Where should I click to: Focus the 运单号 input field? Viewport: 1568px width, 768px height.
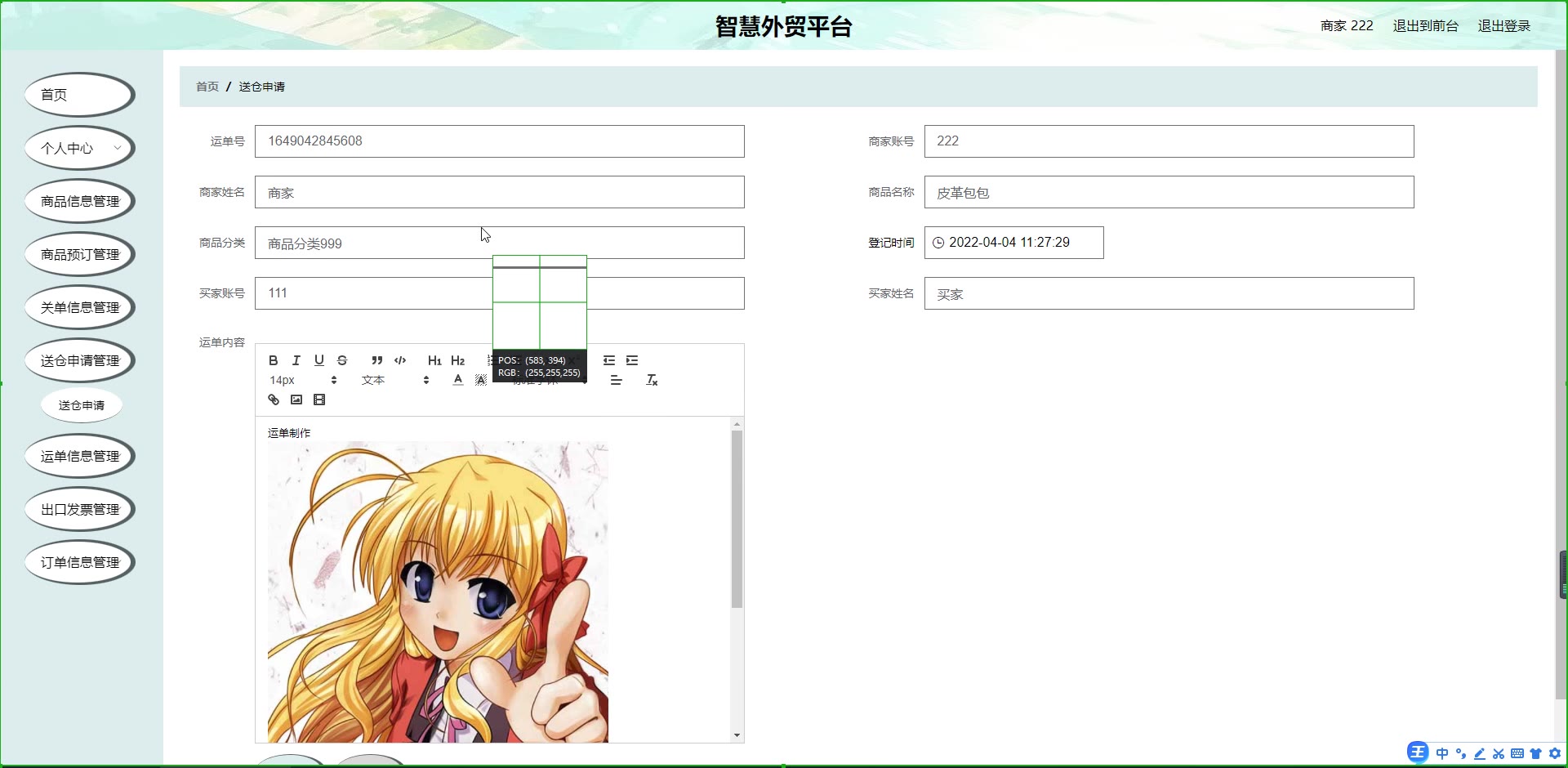tap(500, 141)
